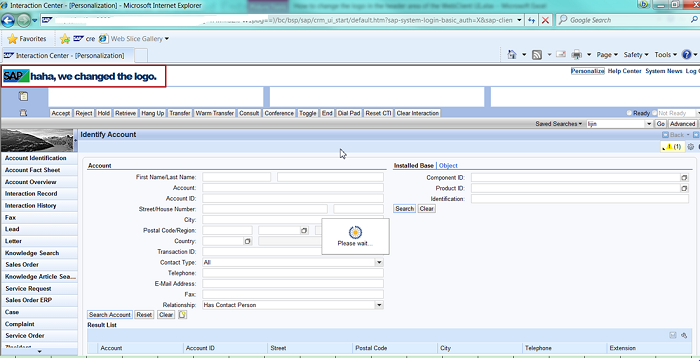
Task: Go back with the browser Back arrow
Action: 8,21
